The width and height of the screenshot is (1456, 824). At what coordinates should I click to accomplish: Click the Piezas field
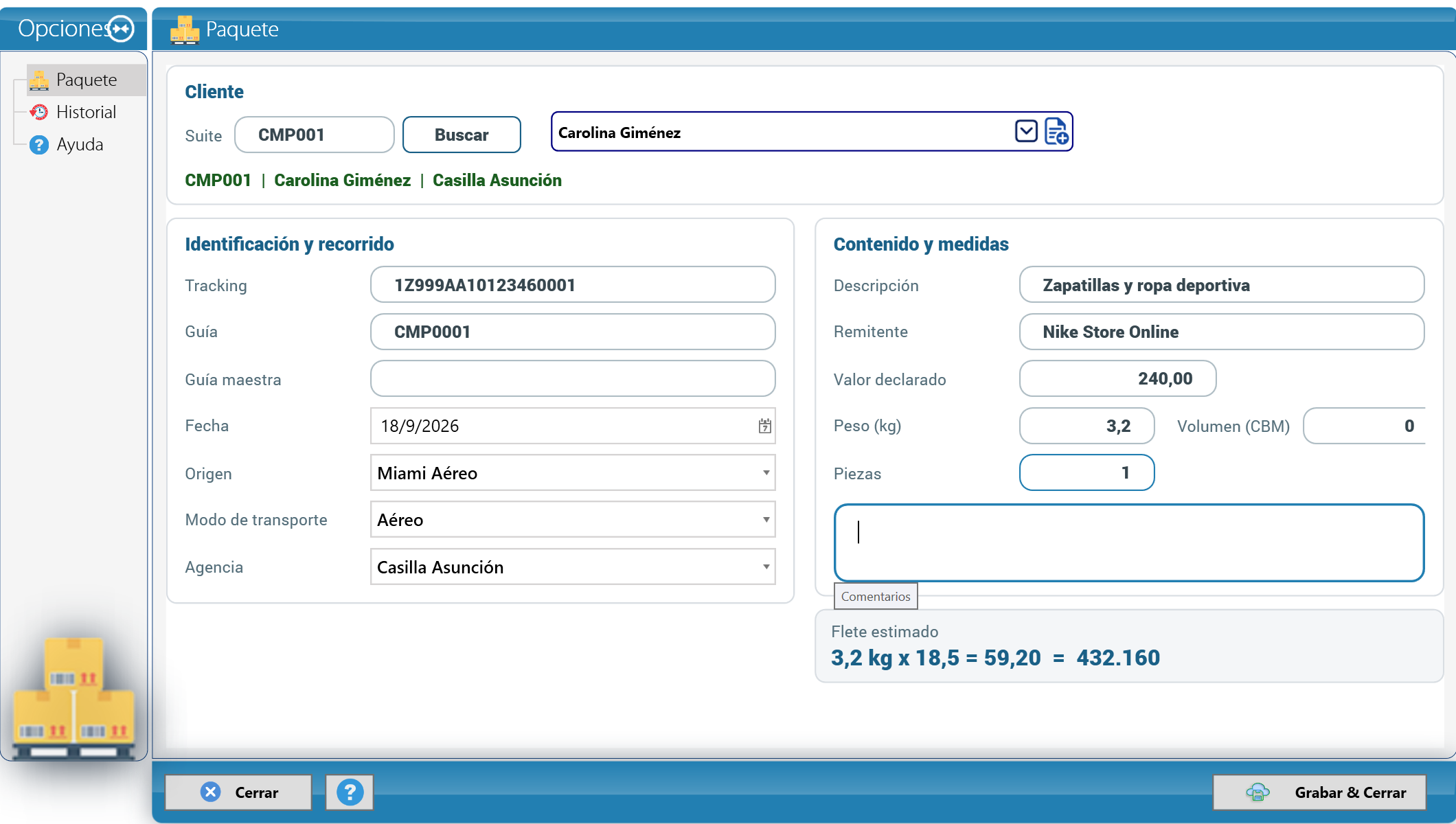tap(1087, 472)
